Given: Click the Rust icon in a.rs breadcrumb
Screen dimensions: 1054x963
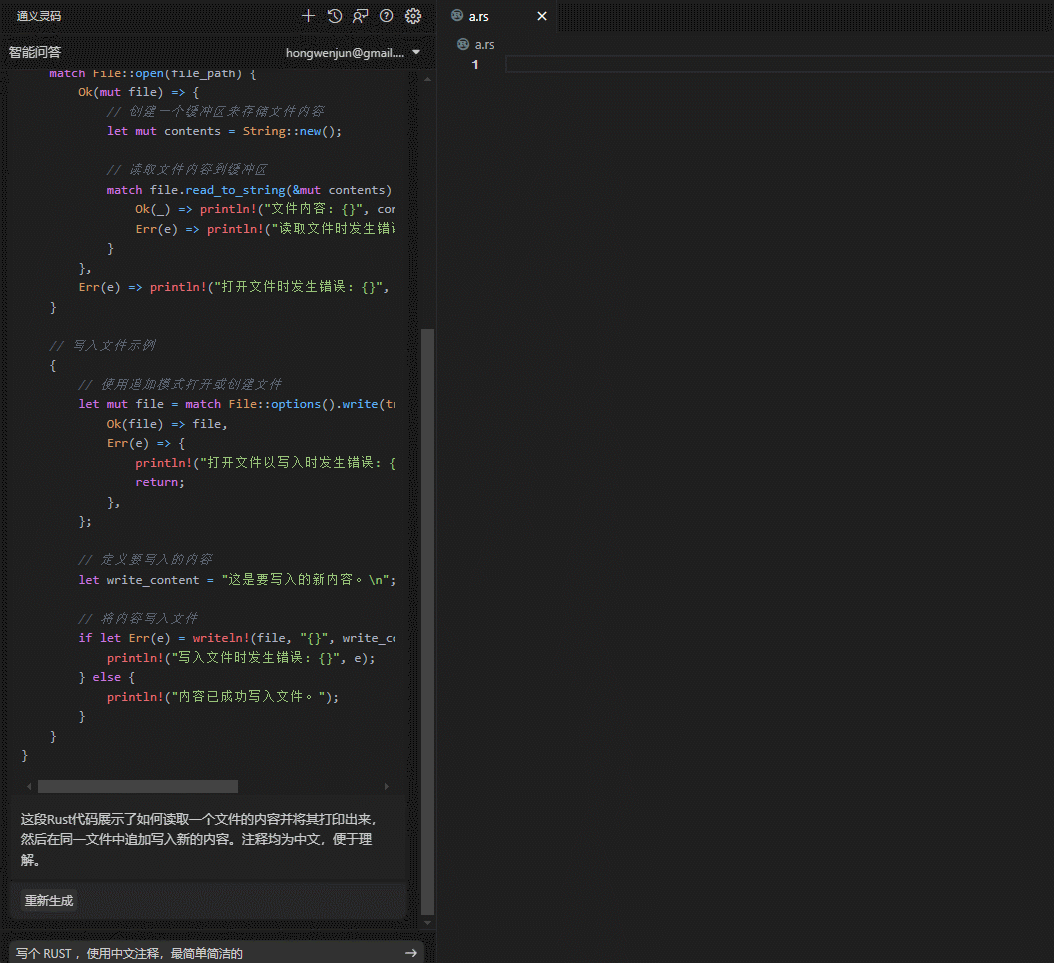Looking at the screenshot, I should point(462,44).
